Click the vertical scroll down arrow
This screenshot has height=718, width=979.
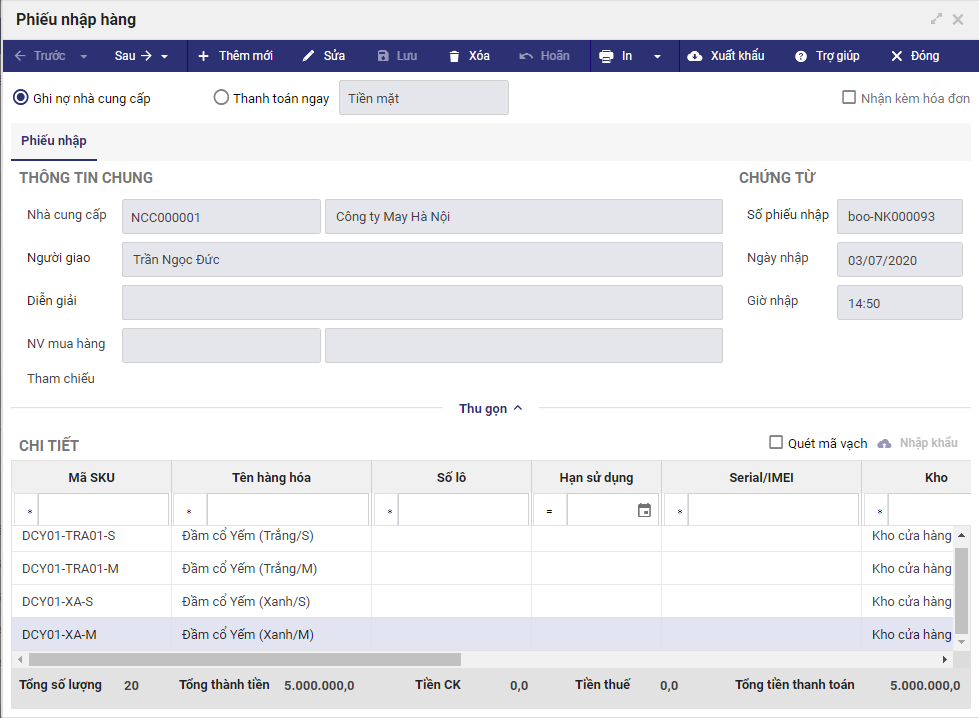(x=962, y=642)
